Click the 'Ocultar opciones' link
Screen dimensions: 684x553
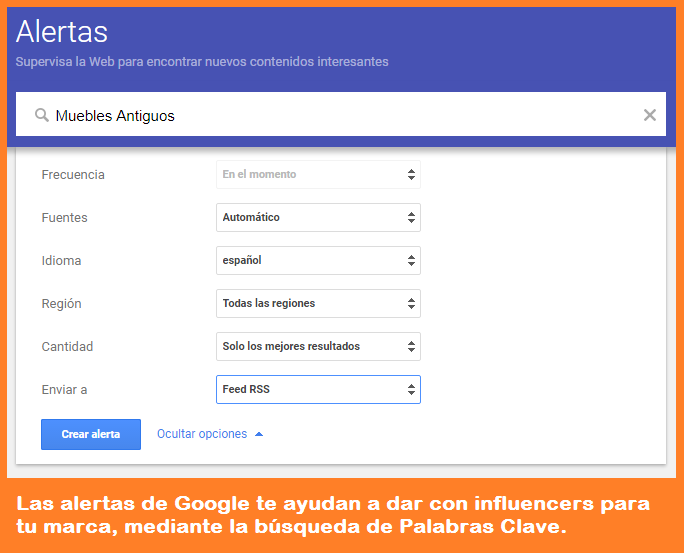coord(202,434)
